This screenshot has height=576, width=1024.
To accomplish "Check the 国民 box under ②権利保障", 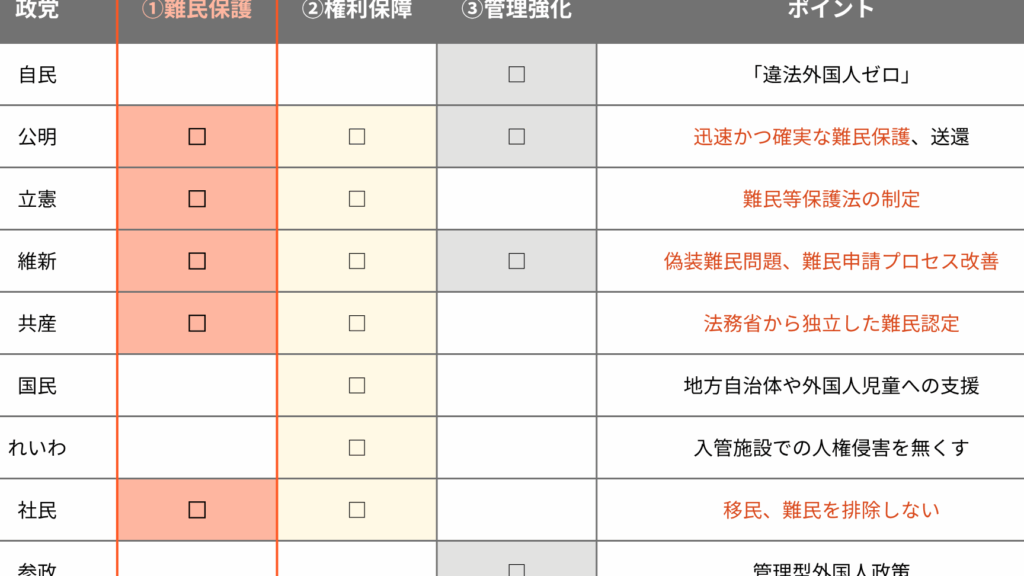I will click(357, 385).
